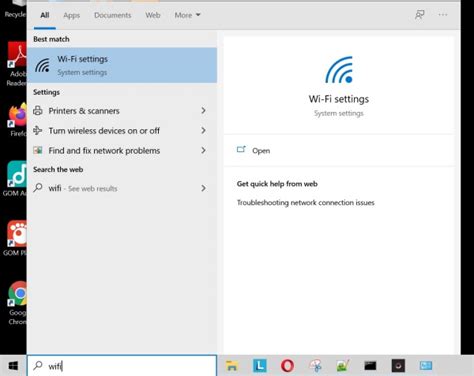Click the Wi-Fi settings title in preview
Image resolution: width=474 pixels, height=376 pixels.
[339, 99]
